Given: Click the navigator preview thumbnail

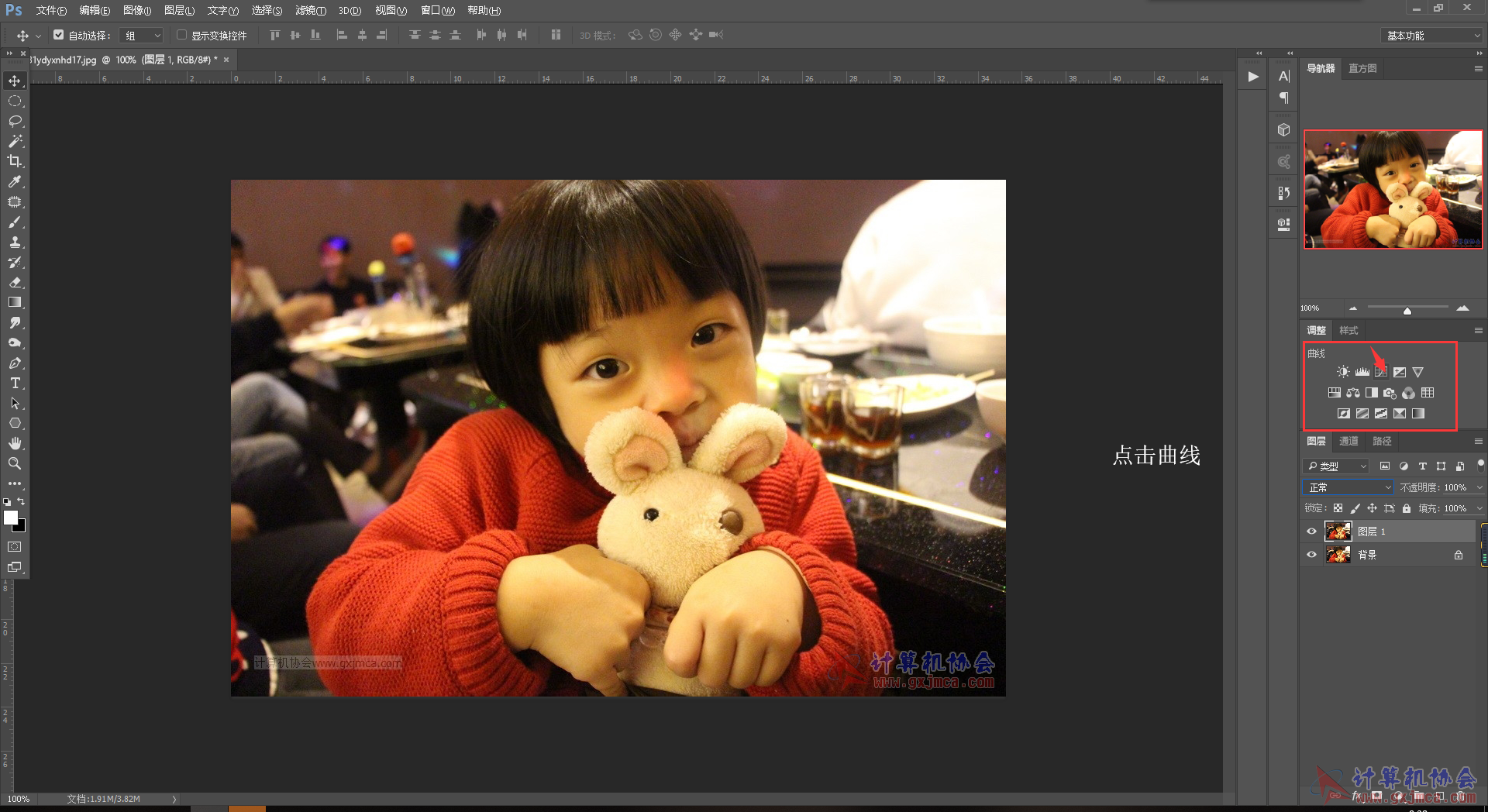Looking at the screenshot, I should pyautogui.click(x=1393, y=189).
